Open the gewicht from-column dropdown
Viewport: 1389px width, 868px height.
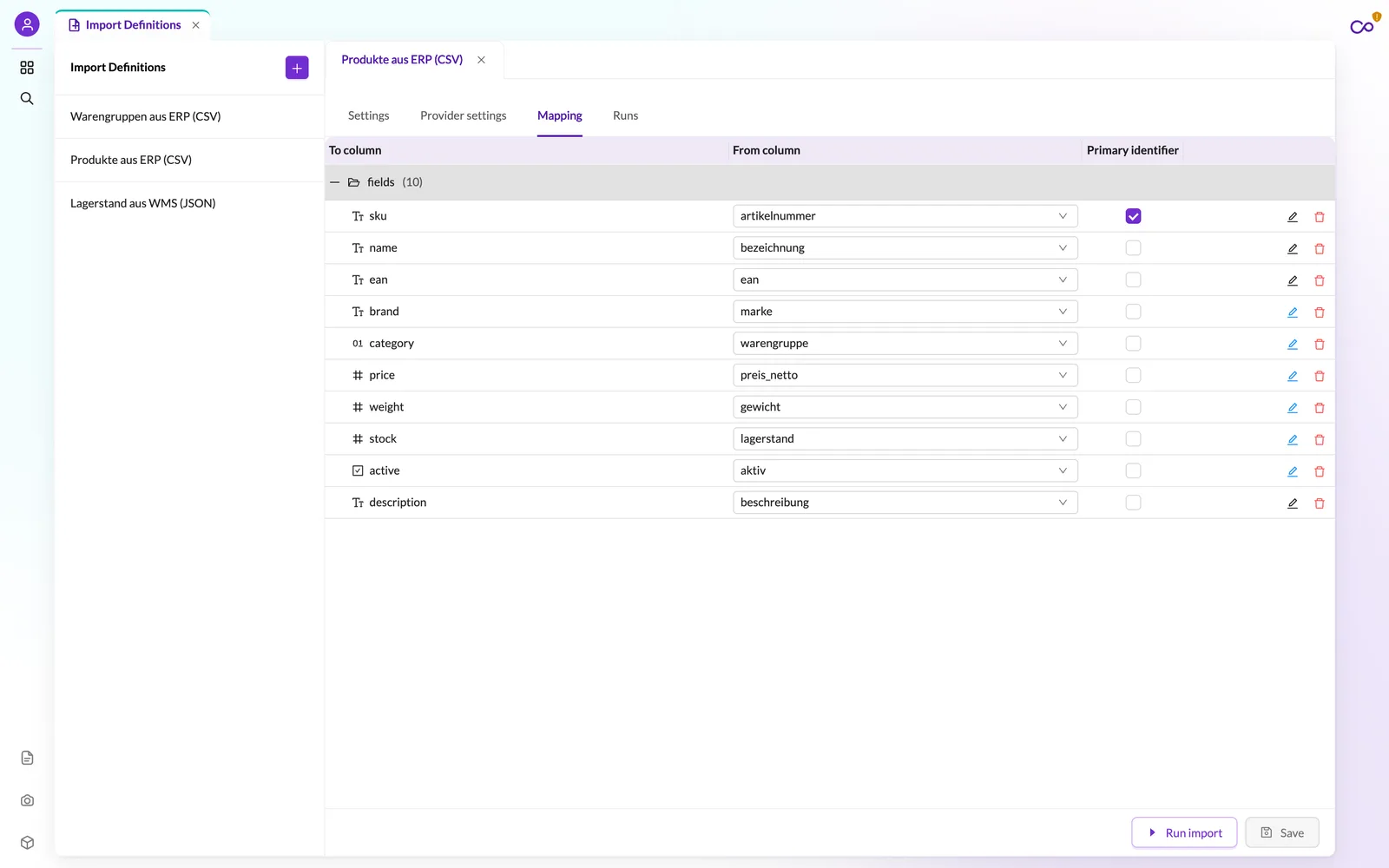[x=905, y=407]
